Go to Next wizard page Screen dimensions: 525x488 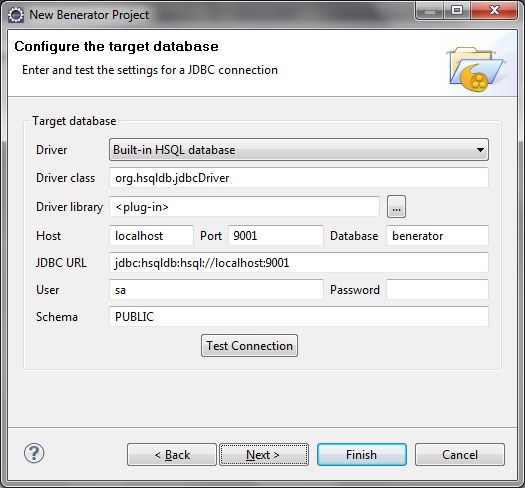(x=264, y=455)
